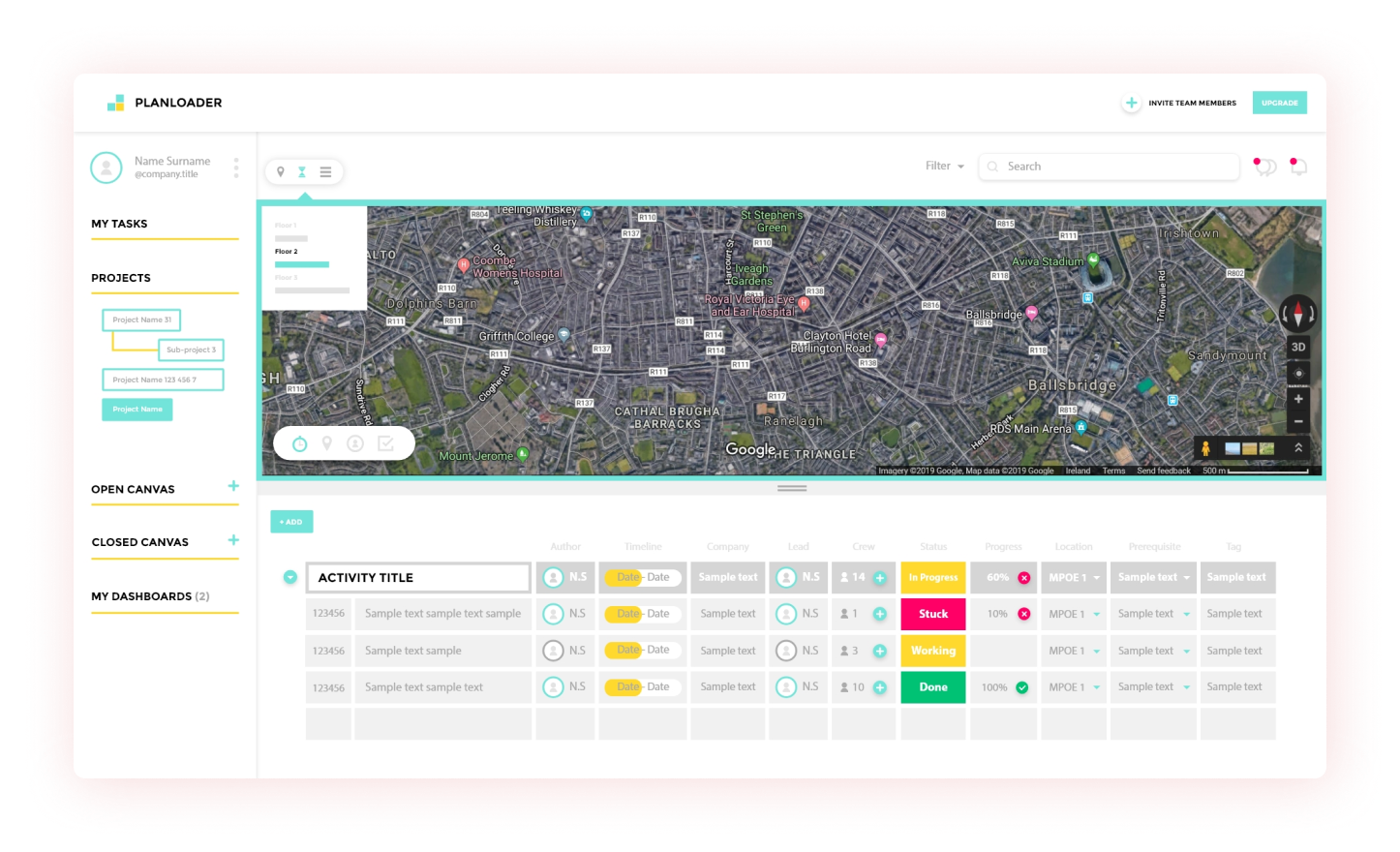Viewport: 1400px width, 852px height.
Task: Select the stopwatch icon in map overlay bar
Action: [x=300, y=443]
